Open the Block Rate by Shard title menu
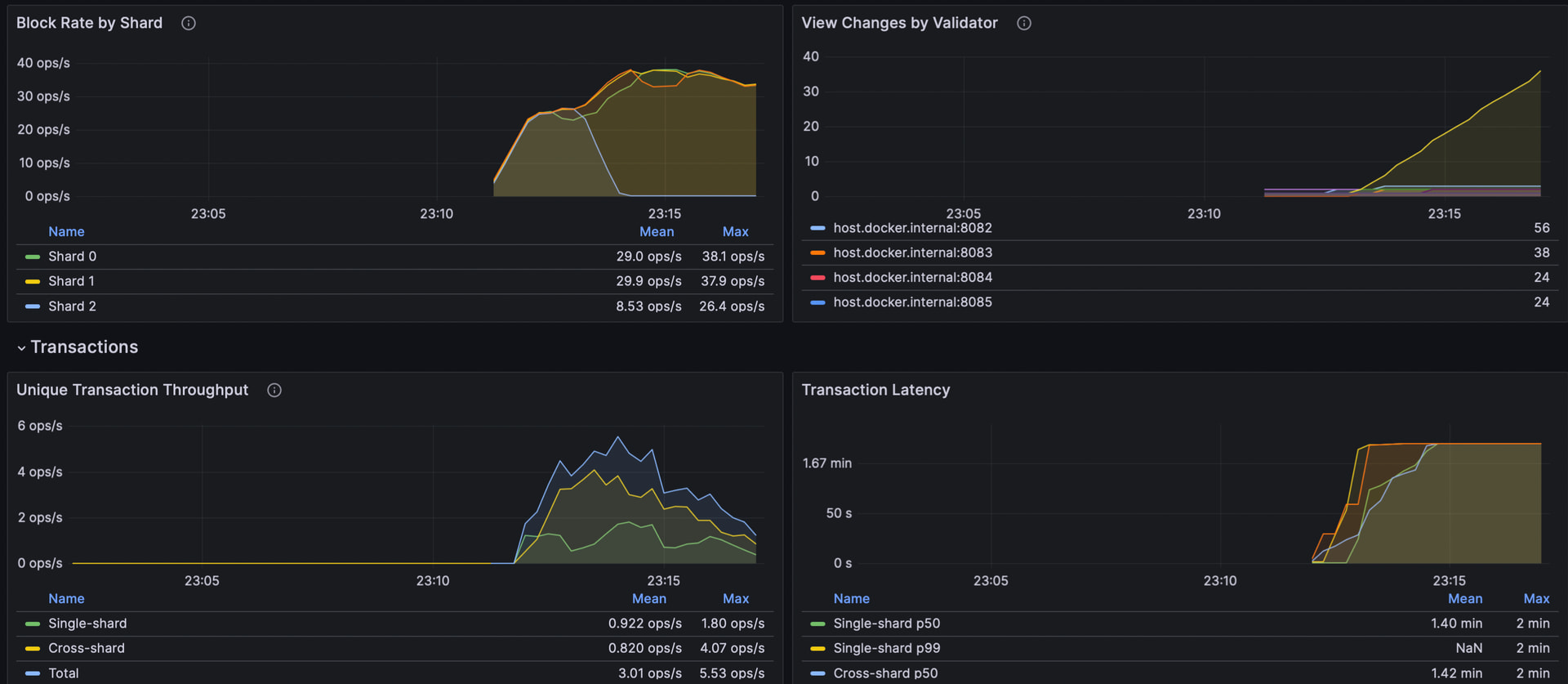The image size is (1568, 684). (89, 24)
